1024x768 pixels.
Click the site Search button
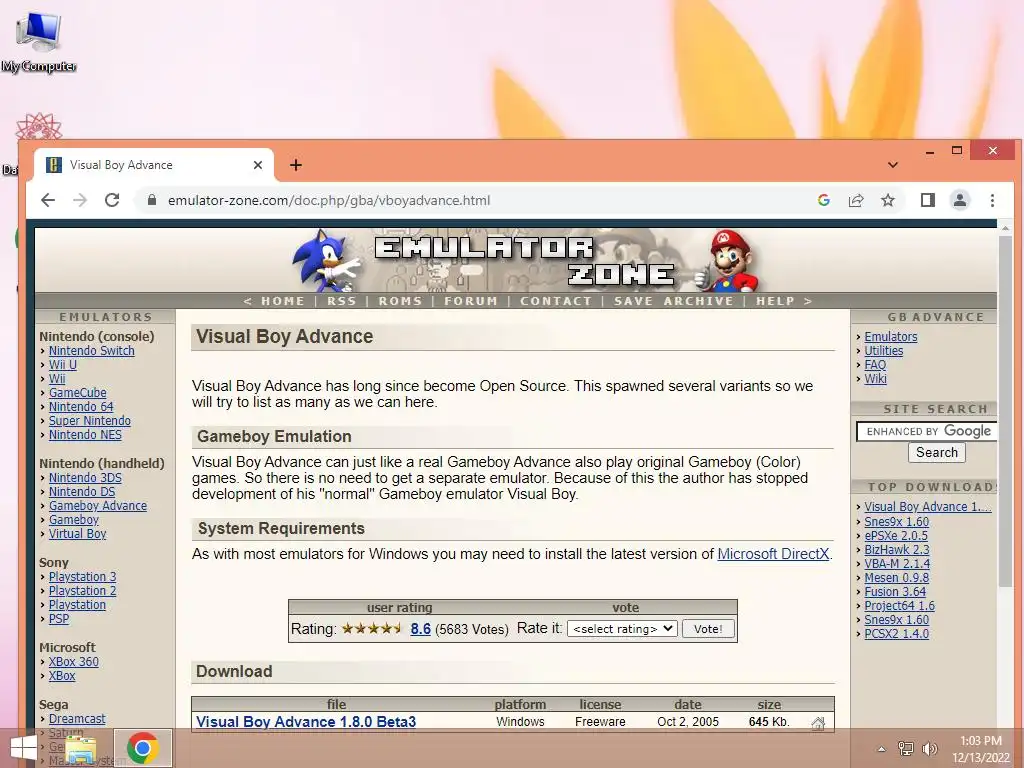click(x=936, y=453)
